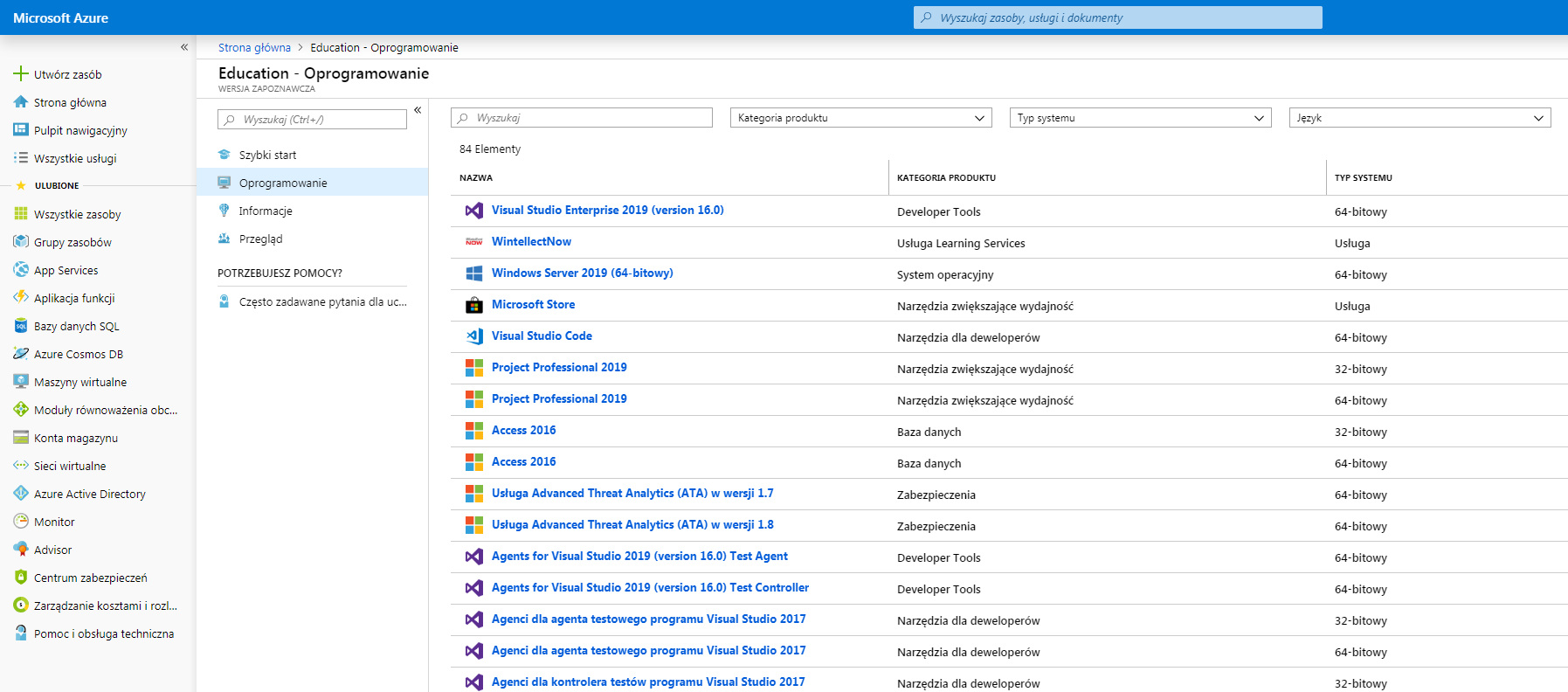The height and width of the screenshot is (692, 1568).
Task: Click the Zarządzanie kosztami icon
Action: pos(21,605)
